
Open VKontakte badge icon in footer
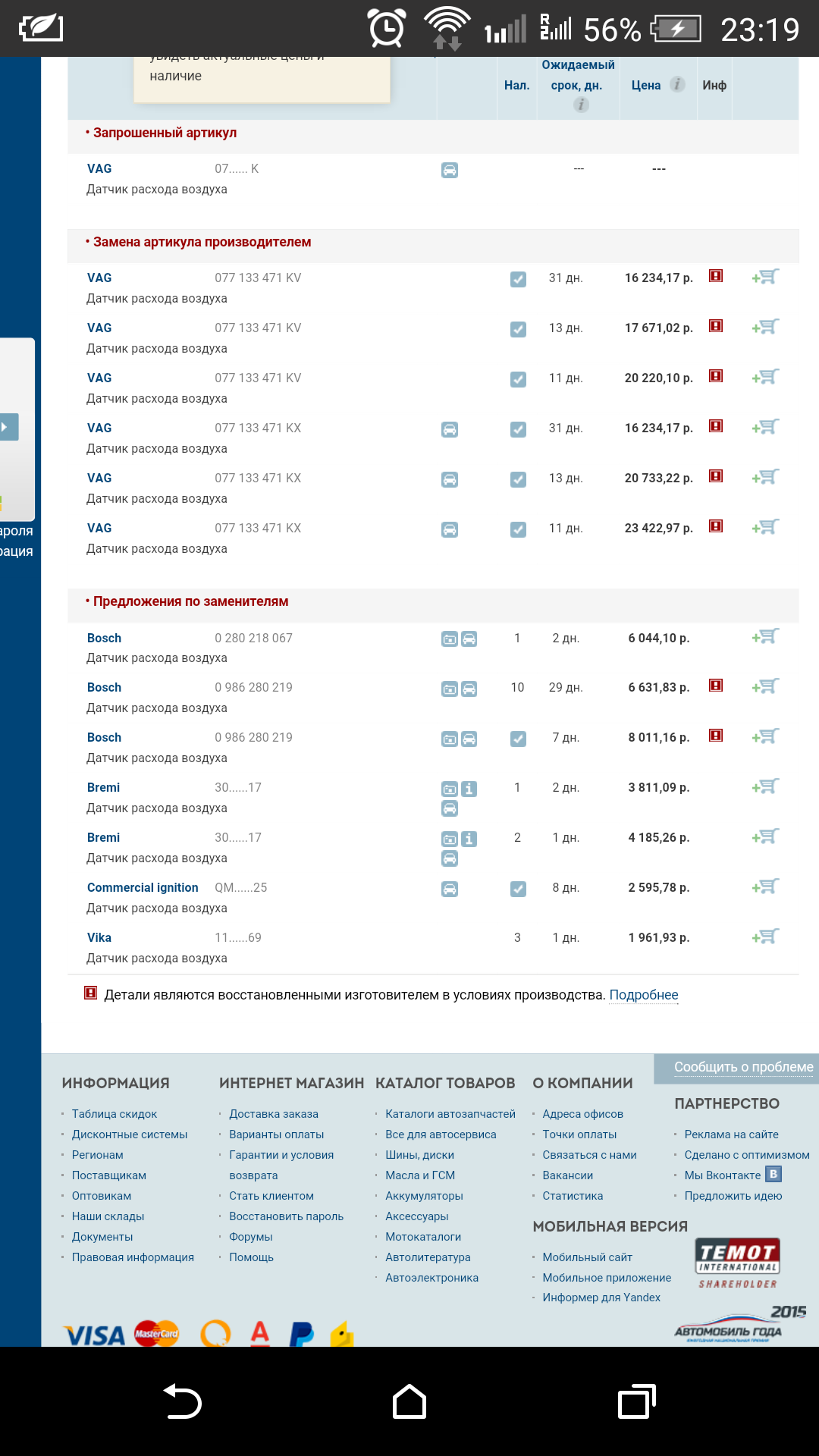pyautogui.click(x=773, y=1175)
